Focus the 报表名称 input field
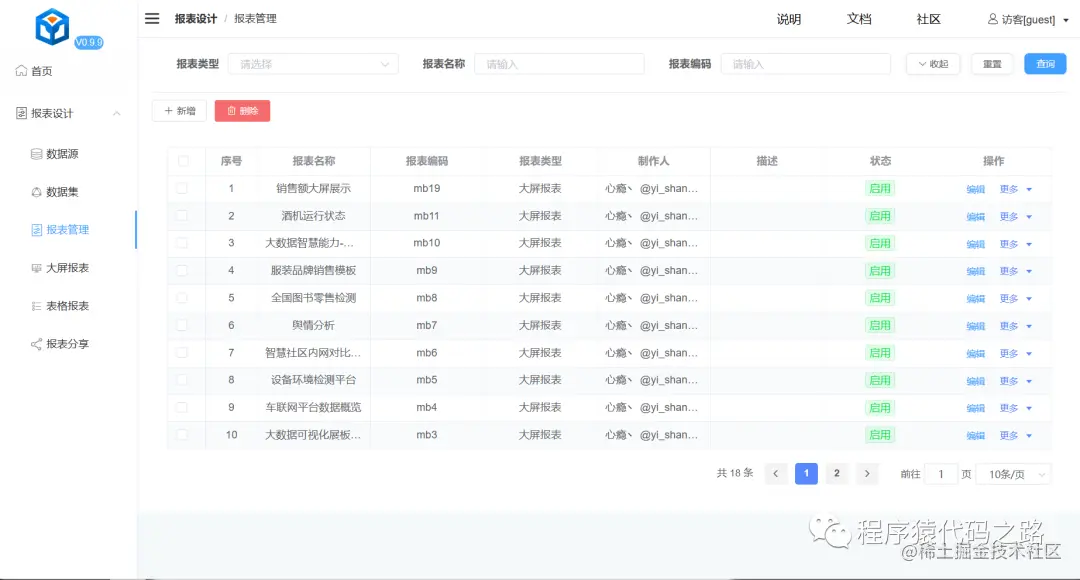Image resolution: width=1080 pixels, height=580 pixels. click(559, 64)
